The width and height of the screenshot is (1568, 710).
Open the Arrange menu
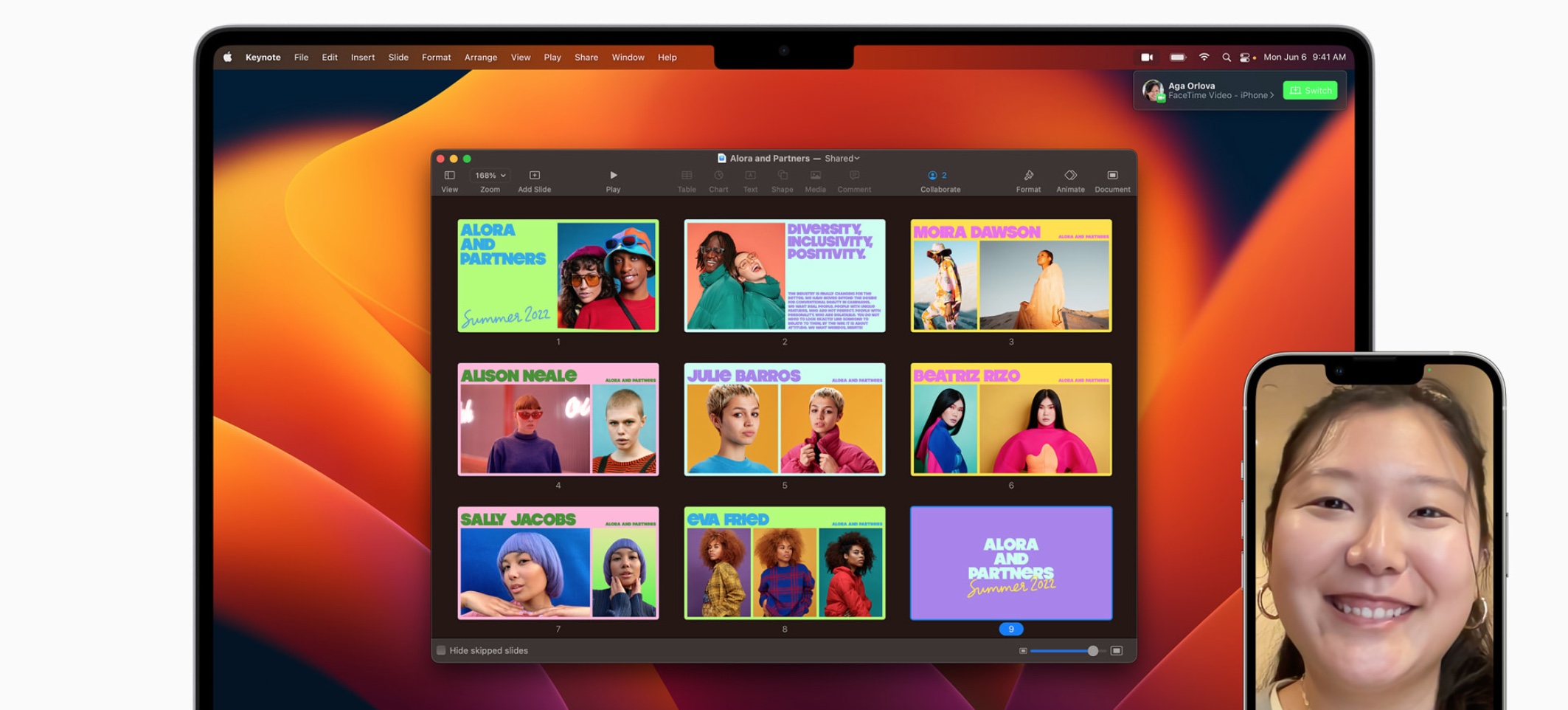click(x=481, y=57)
